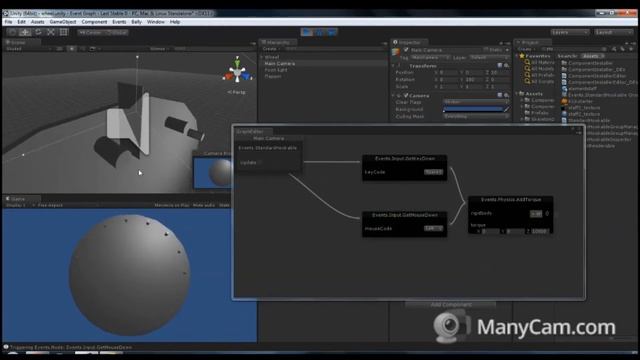Open the mouseCode dropdown in GetMouseDown node
The image size is (640, 360).
433,229
